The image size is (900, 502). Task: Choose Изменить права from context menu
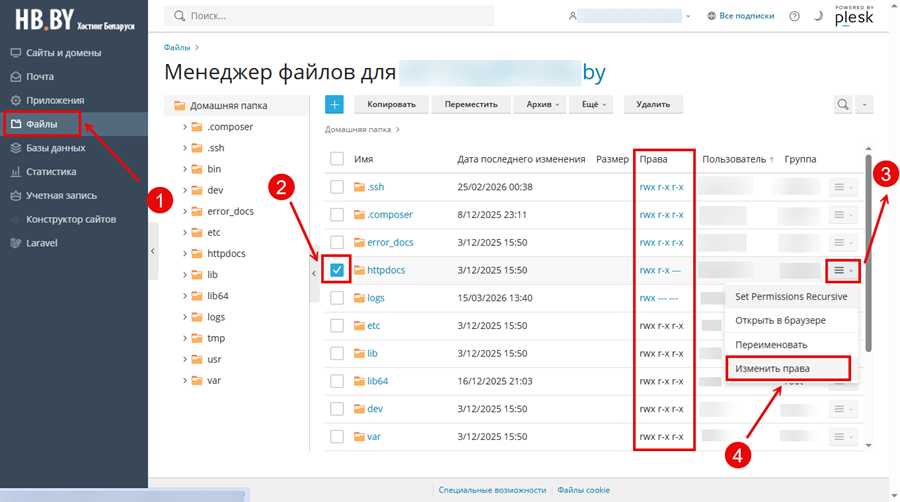772,368
